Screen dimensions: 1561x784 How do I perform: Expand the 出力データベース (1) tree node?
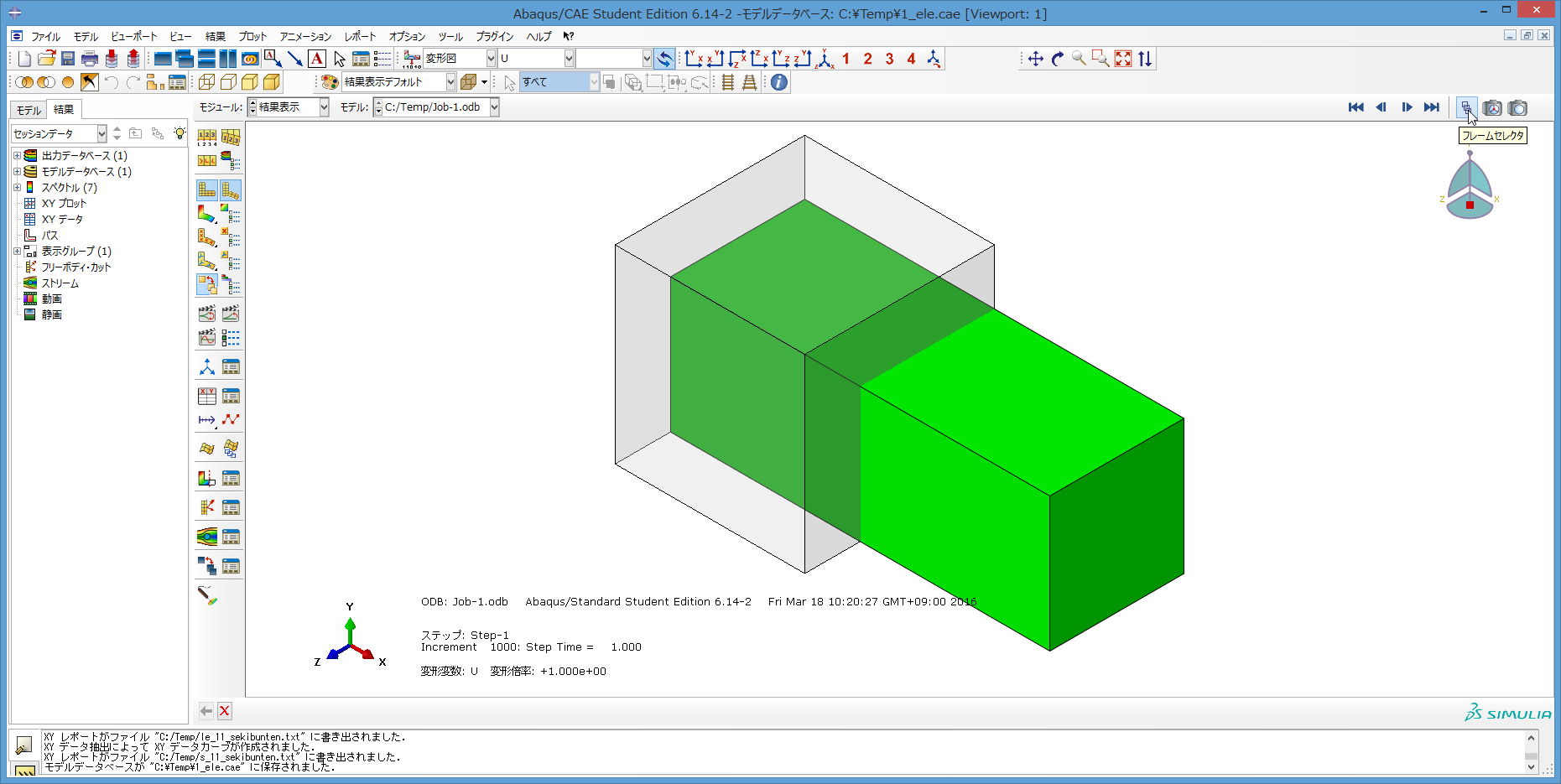pos(17,156)
